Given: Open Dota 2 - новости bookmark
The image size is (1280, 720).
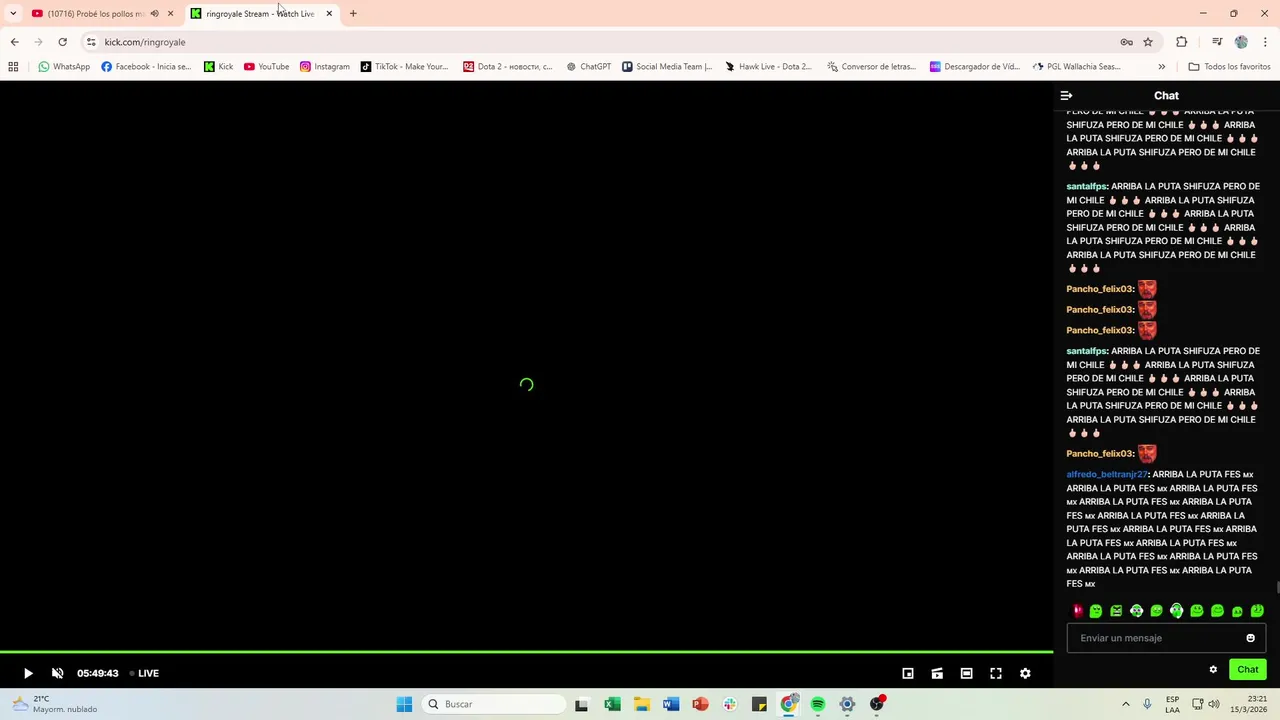Looking at the screenshot, I should 508,67.
